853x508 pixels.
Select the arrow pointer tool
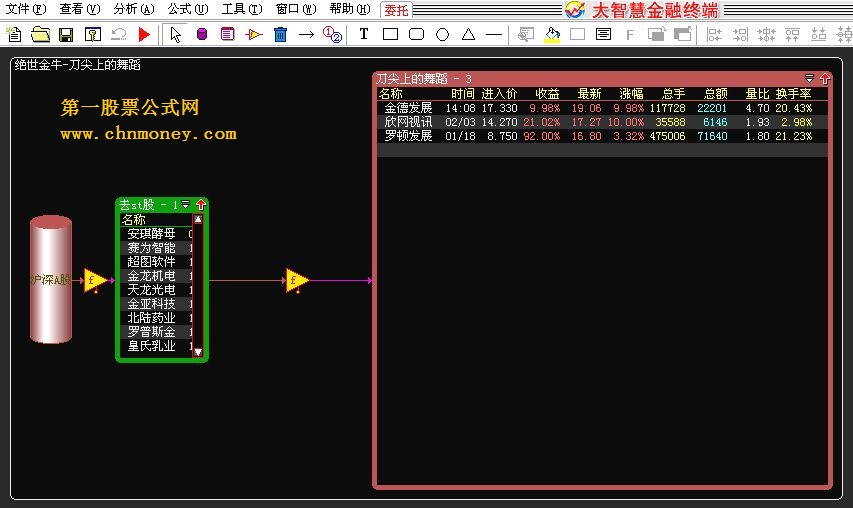(x=175, y=35)
